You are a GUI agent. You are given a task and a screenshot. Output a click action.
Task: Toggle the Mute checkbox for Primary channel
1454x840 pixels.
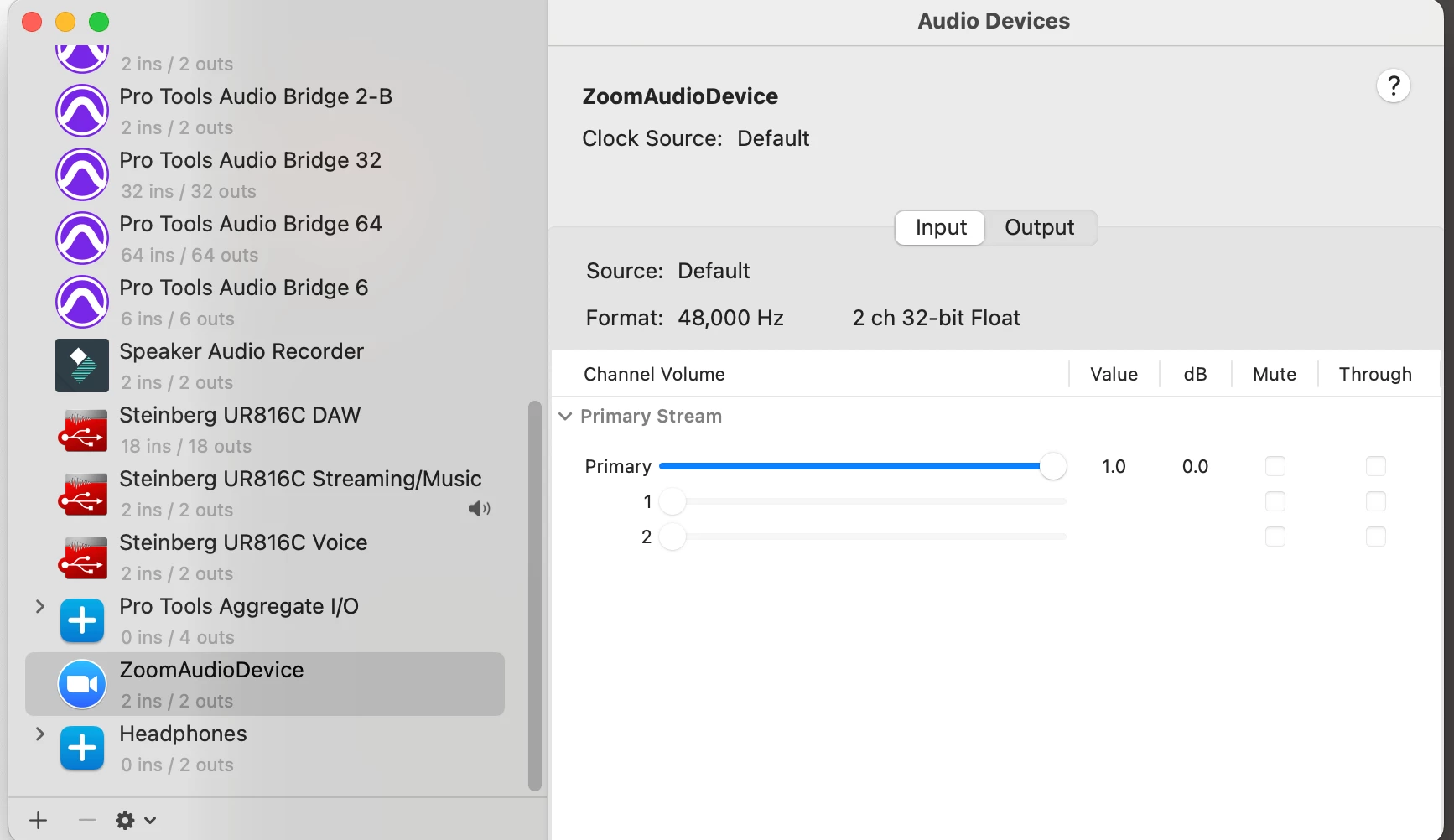coord(1275,466)
